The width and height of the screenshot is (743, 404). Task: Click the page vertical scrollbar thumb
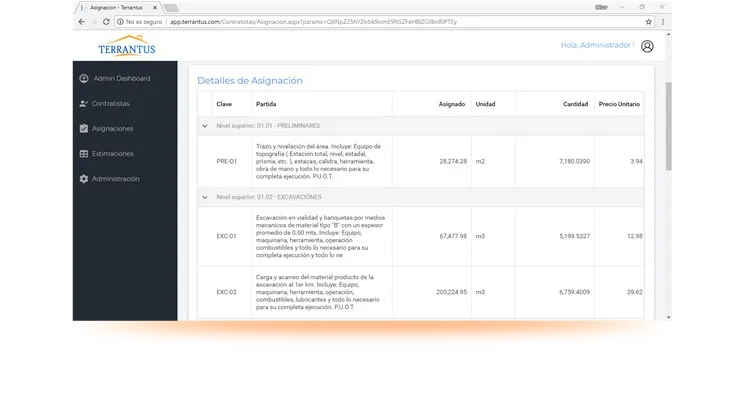point(669,126)
